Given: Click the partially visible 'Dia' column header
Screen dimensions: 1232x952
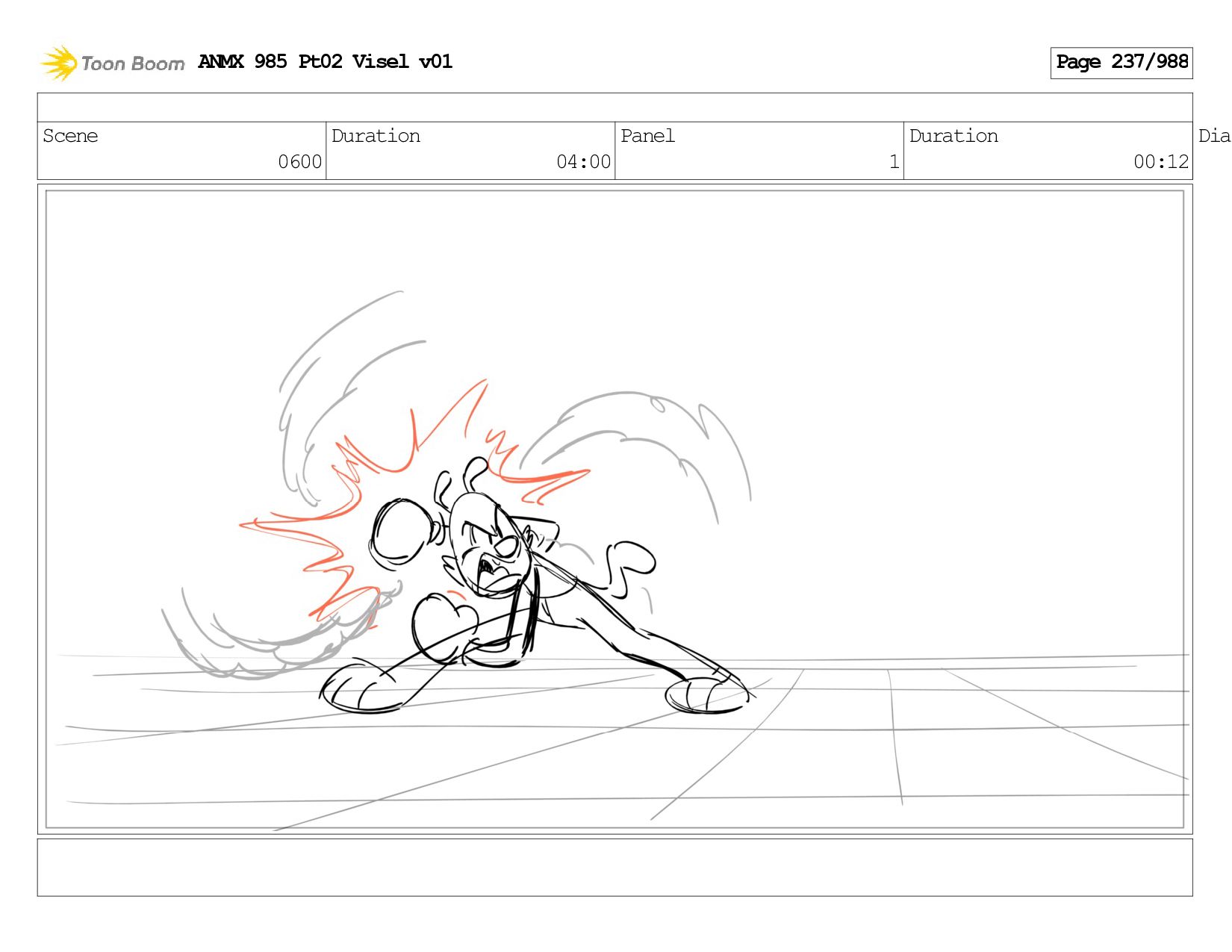Looking at the screenshot, I should pos(1214,136).
